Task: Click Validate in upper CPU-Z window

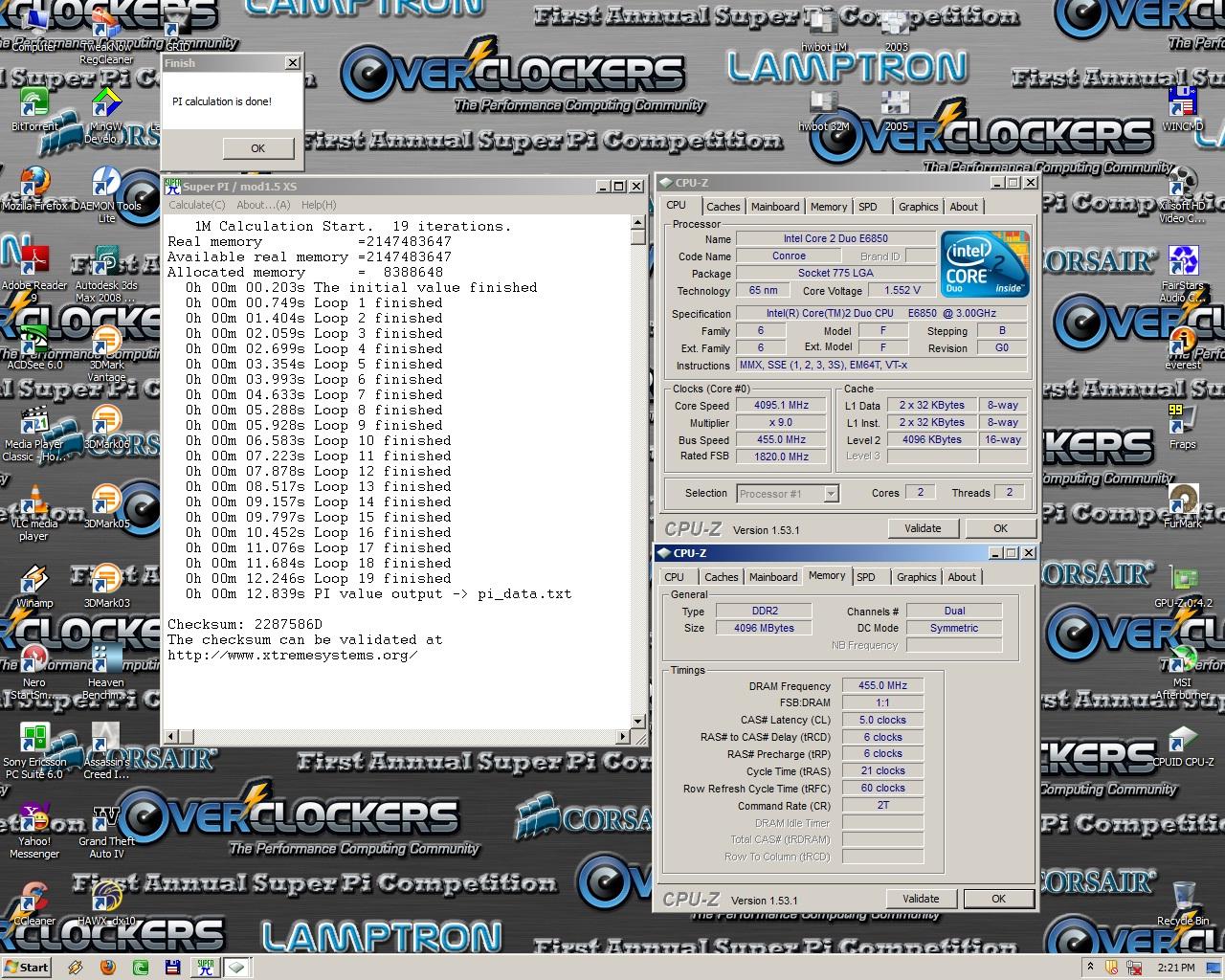Action: (923, 528)
